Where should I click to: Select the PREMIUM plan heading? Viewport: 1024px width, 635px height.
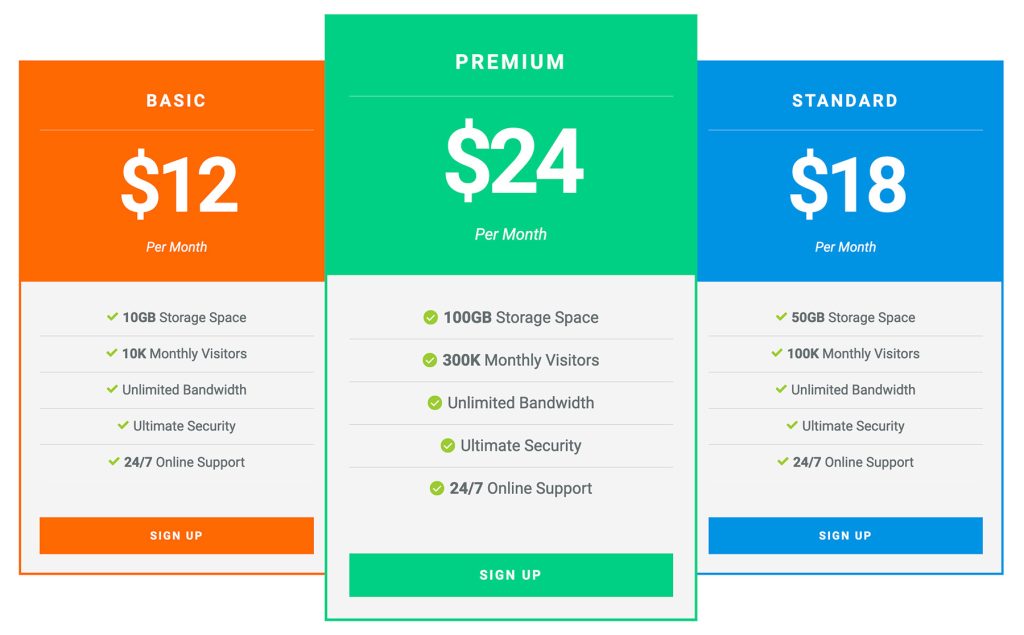click(x=510, y=62)
